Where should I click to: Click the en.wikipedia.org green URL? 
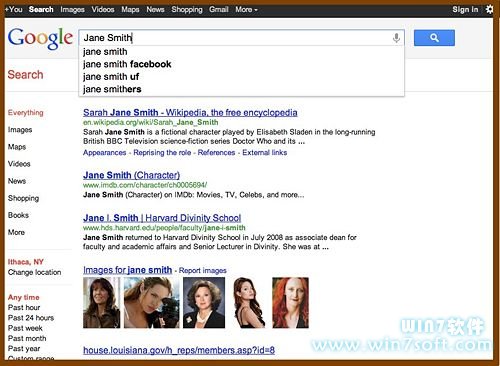coord(151,122)
